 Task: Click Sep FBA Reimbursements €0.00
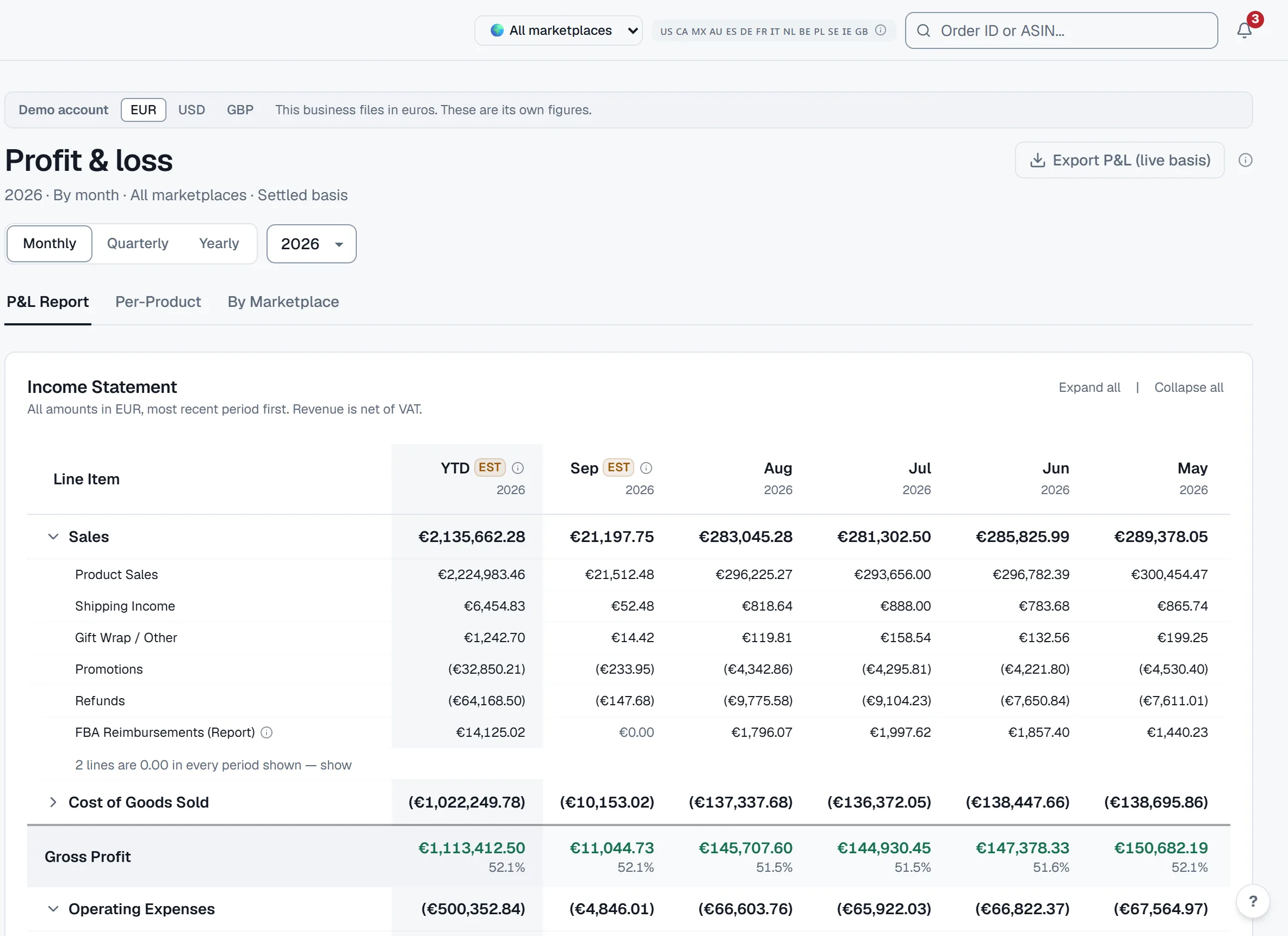pos(636,732)
